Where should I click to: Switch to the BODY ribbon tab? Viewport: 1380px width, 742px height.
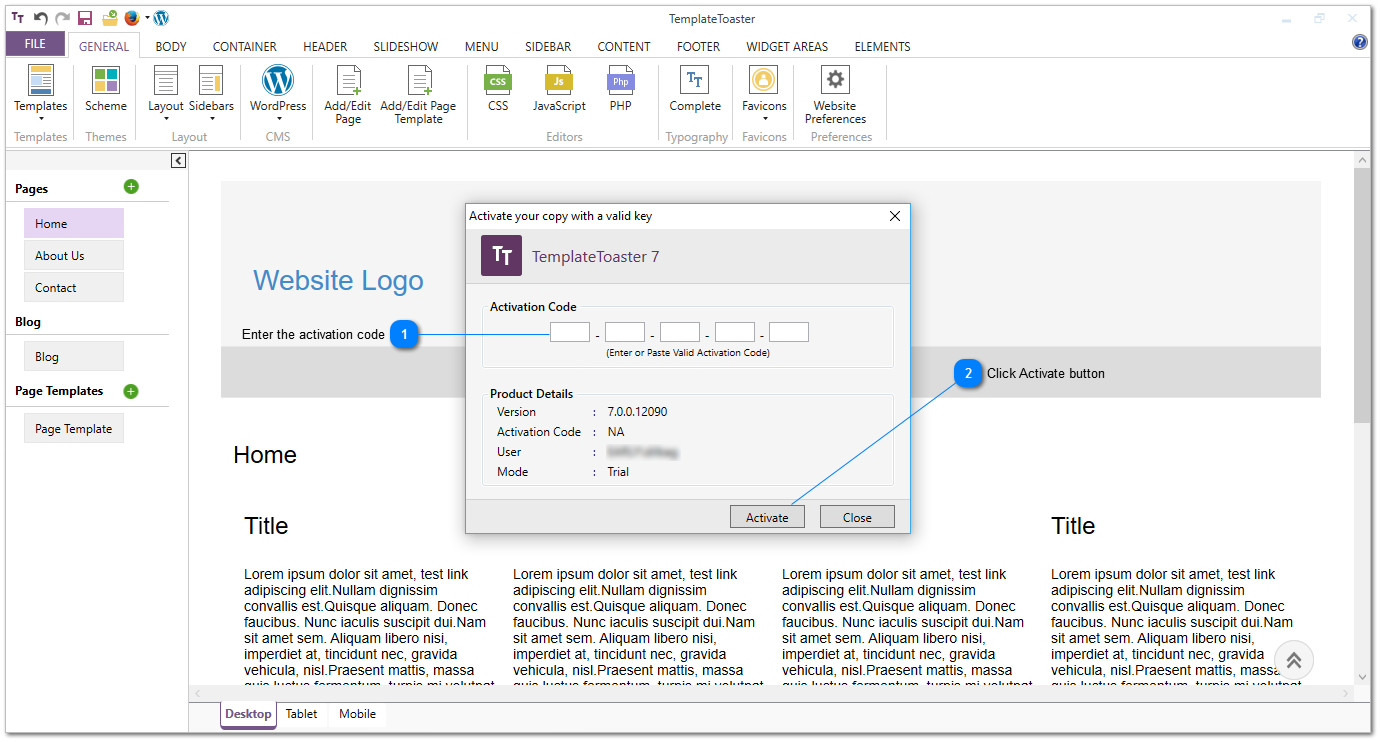[171, 46]
